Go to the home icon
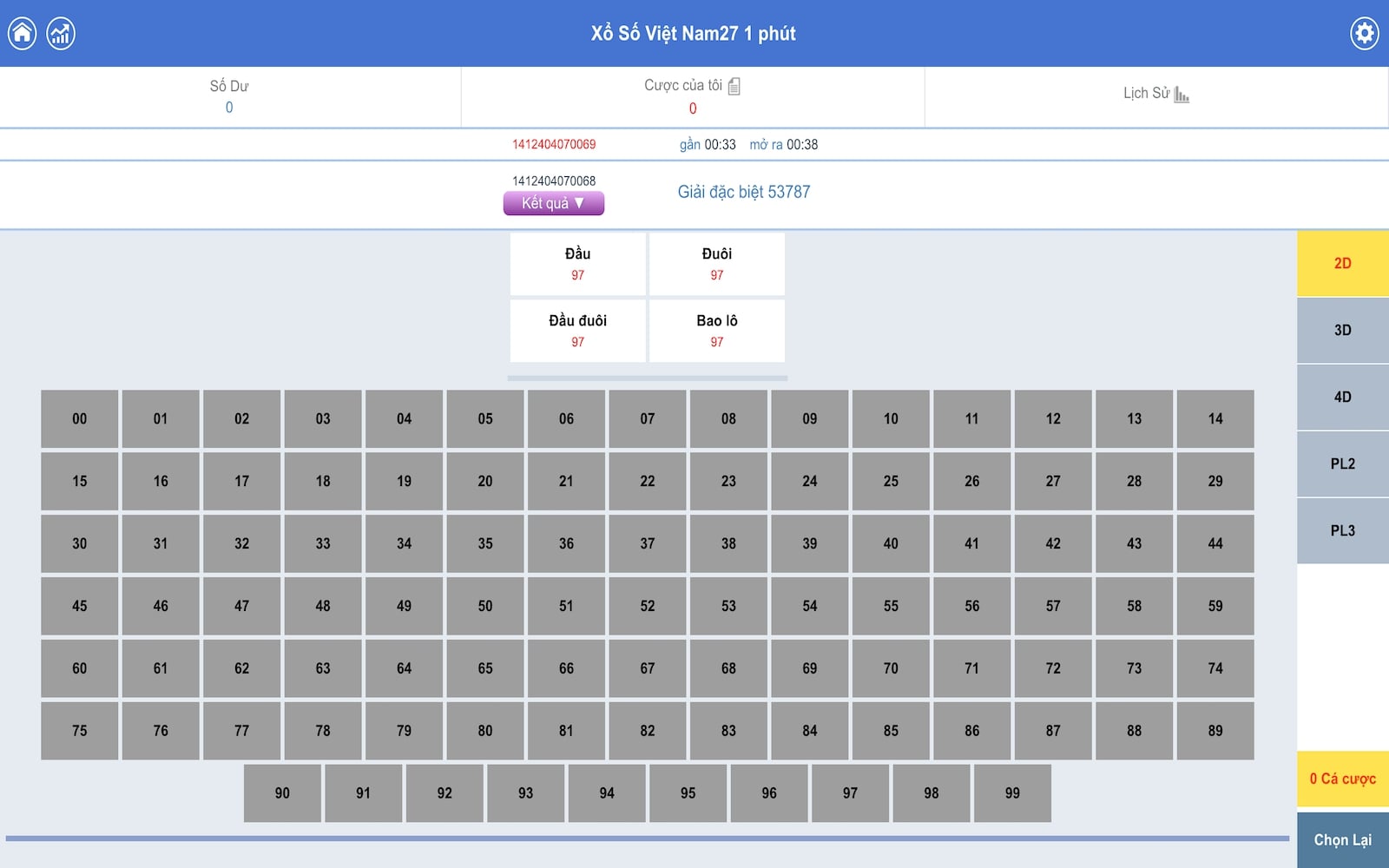The width and height of the screenshot is (1389, 868). click(x=22, y=34)
